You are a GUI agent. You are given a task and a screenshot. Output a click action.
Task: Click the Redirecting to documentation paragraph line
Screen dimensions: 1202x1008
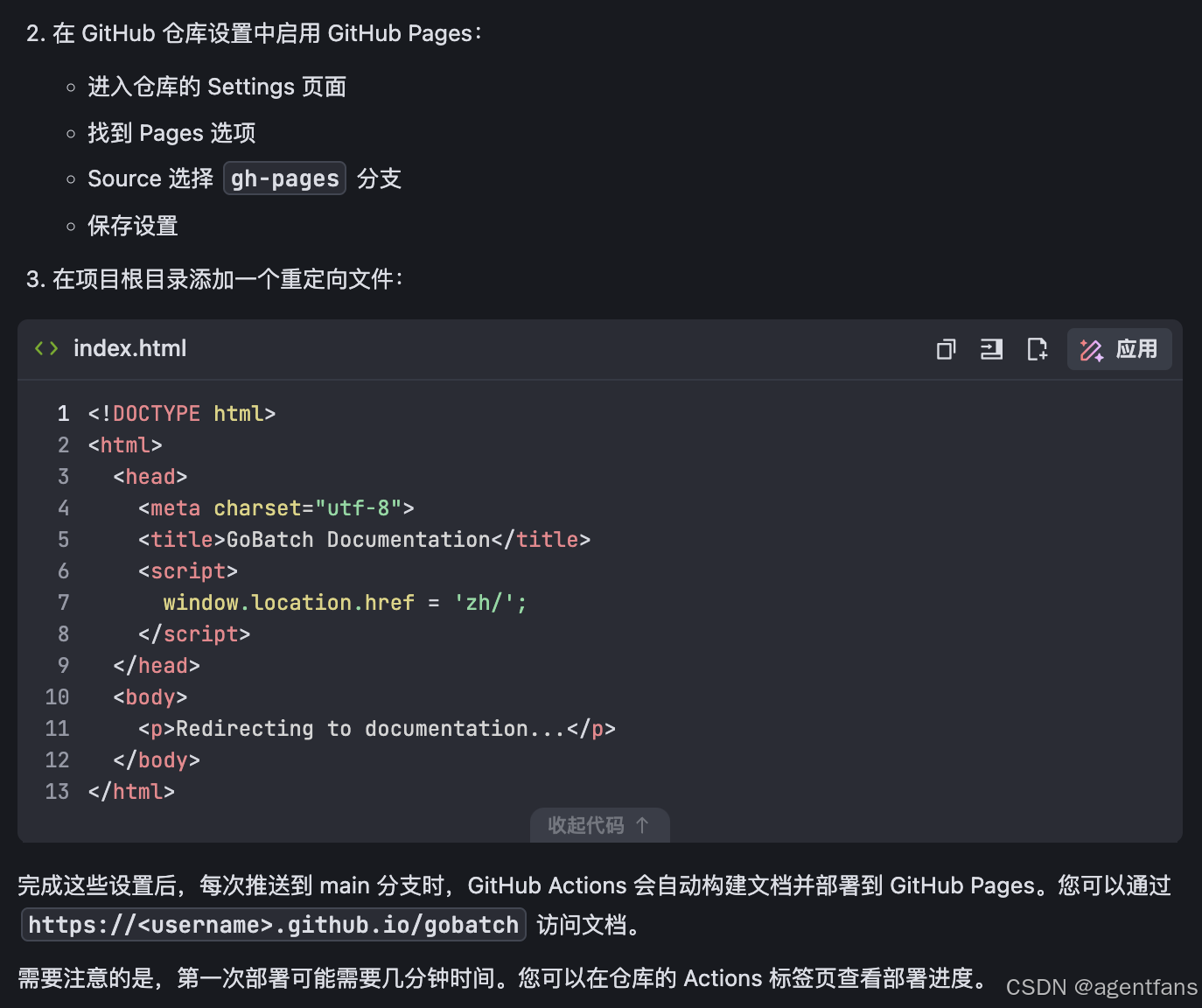pyautogui.click(x=376, y=728)
